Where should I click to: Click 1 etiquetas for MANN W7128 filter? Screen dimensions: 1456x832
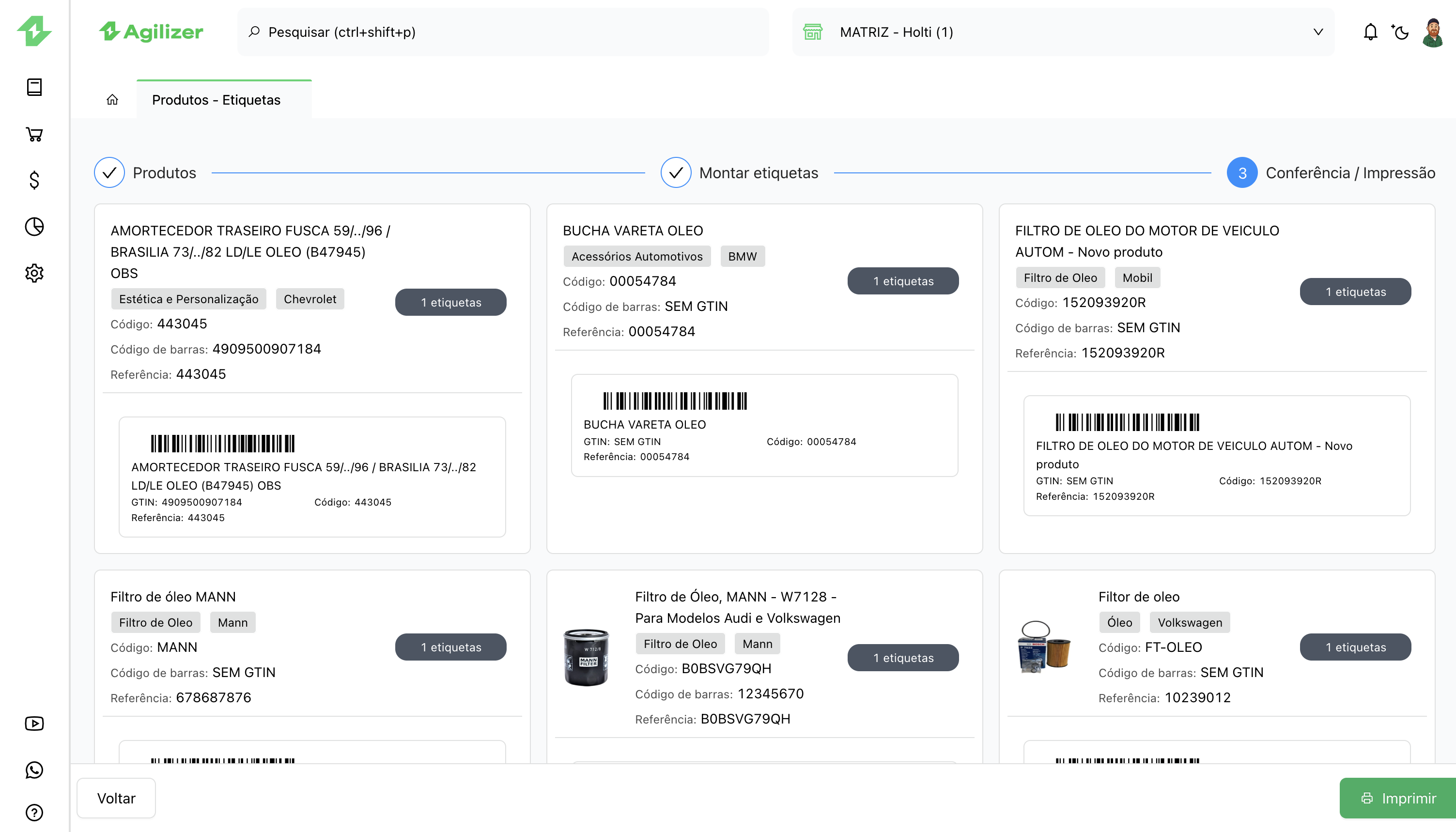903,658
